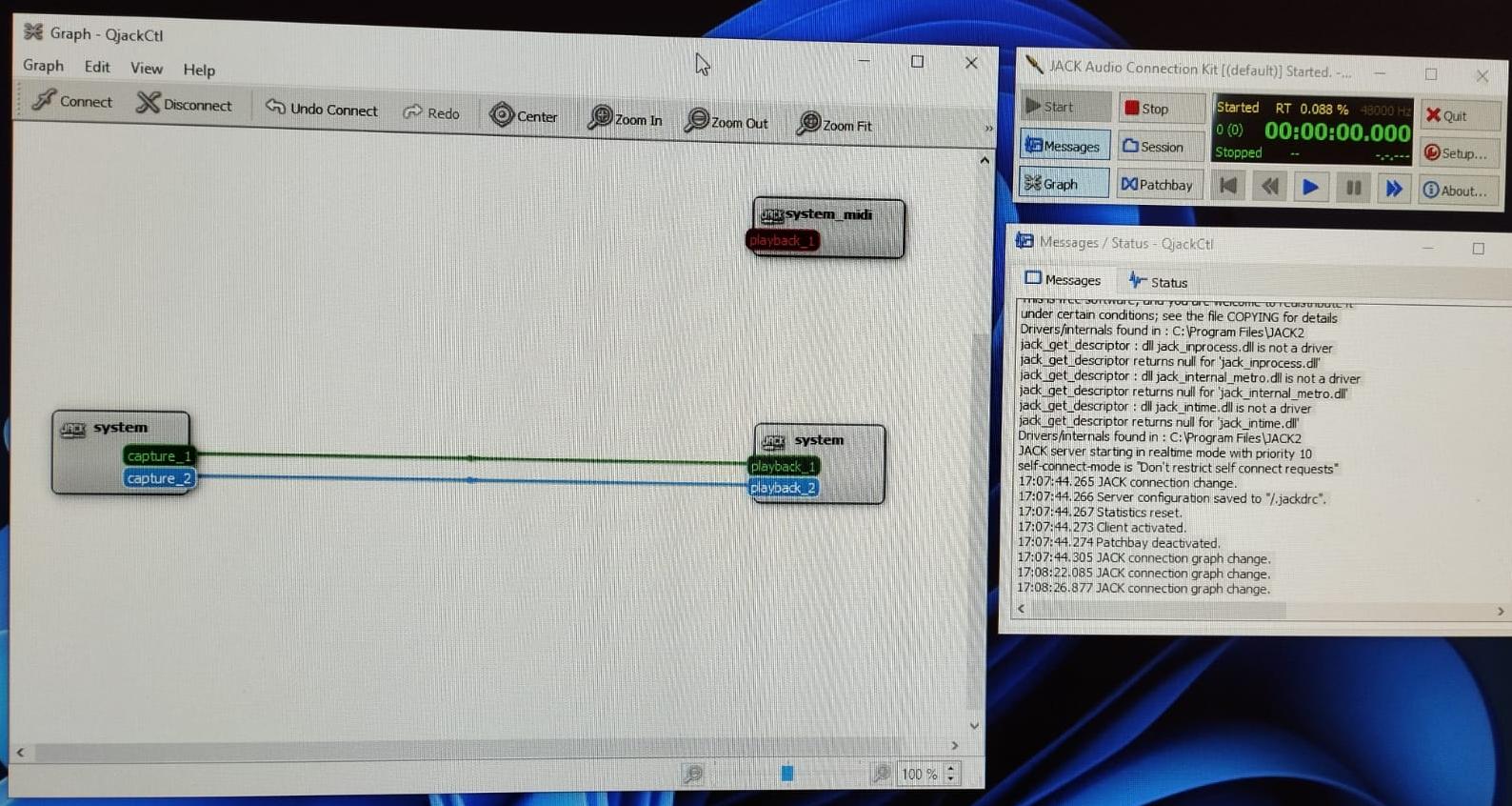Toggle the Patchbay window button
The width and height of the screenshot is (1512, 806).
coord(1159,184)
